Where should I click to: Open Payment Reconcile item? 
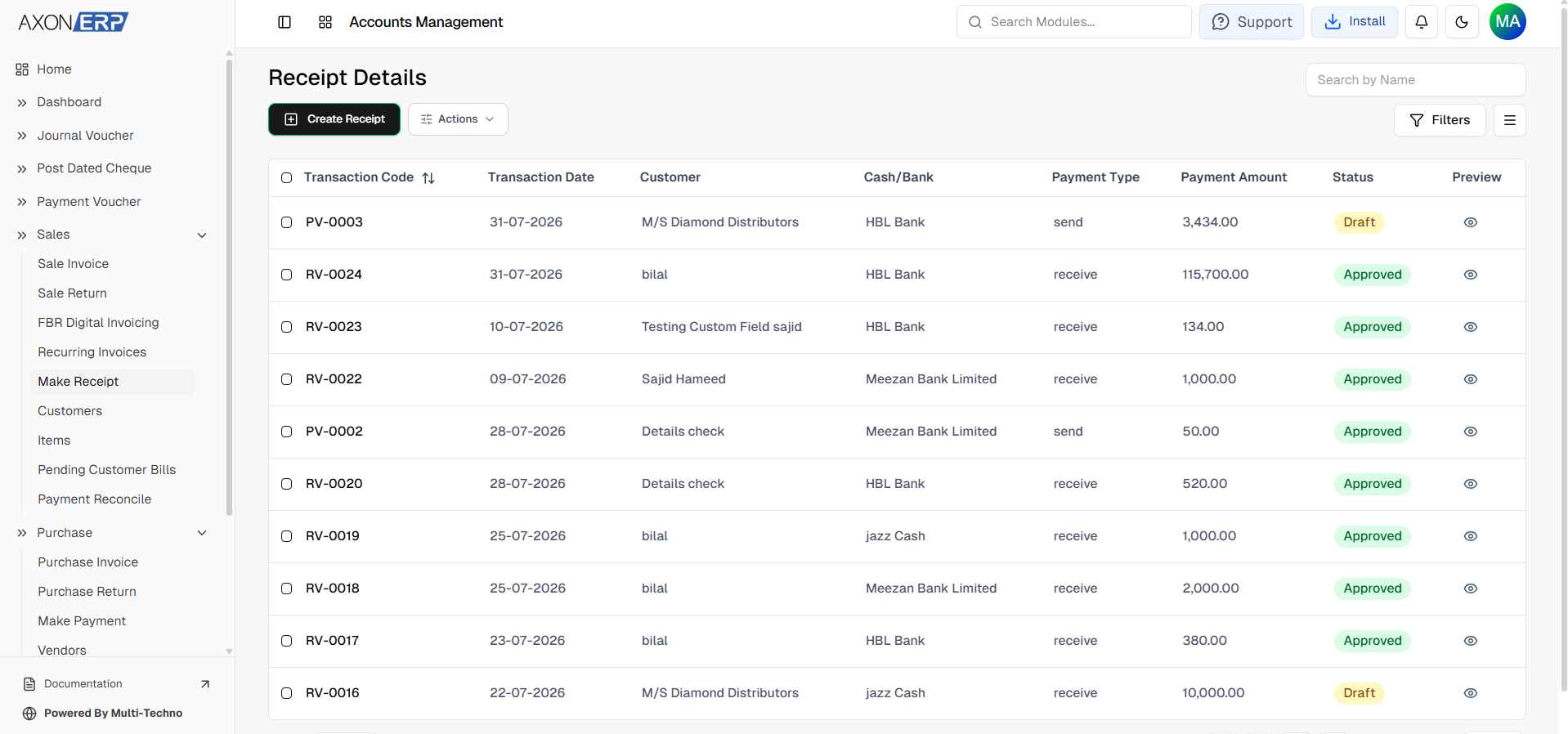click(94, 499)
